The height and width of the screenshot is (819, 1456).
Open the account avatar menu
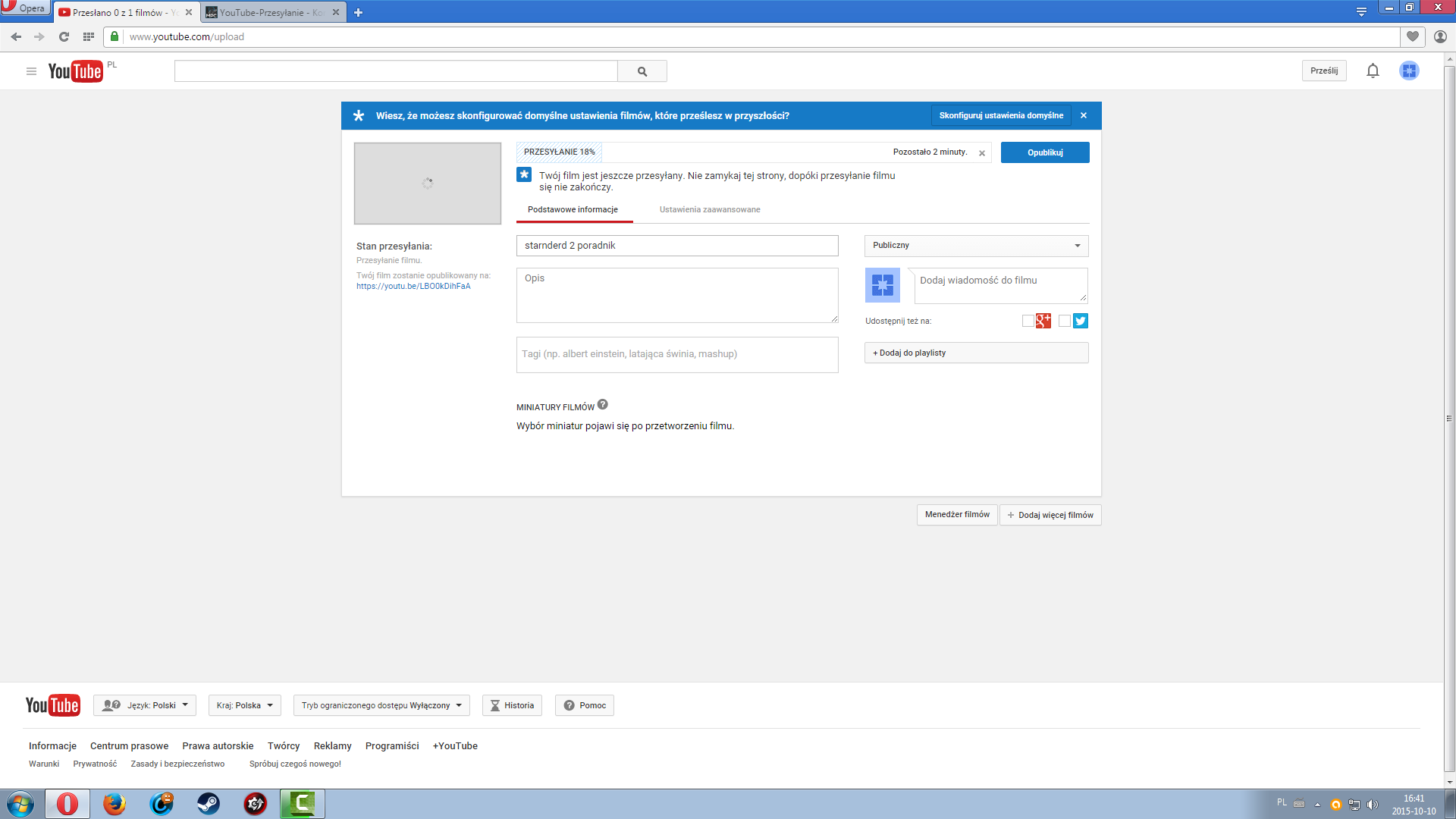coord(1409,71)
